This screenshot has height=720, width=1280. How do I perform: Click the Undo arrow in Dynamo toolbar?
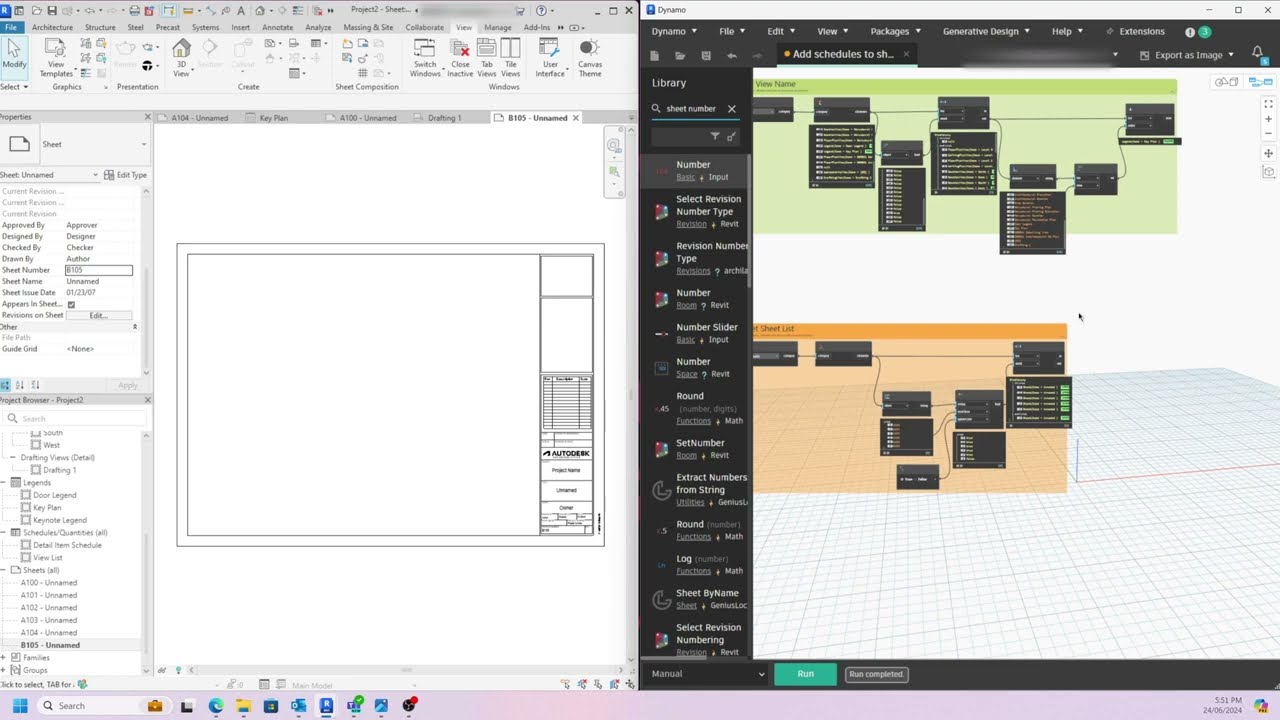pyautogui.click(x=732, y=55)
